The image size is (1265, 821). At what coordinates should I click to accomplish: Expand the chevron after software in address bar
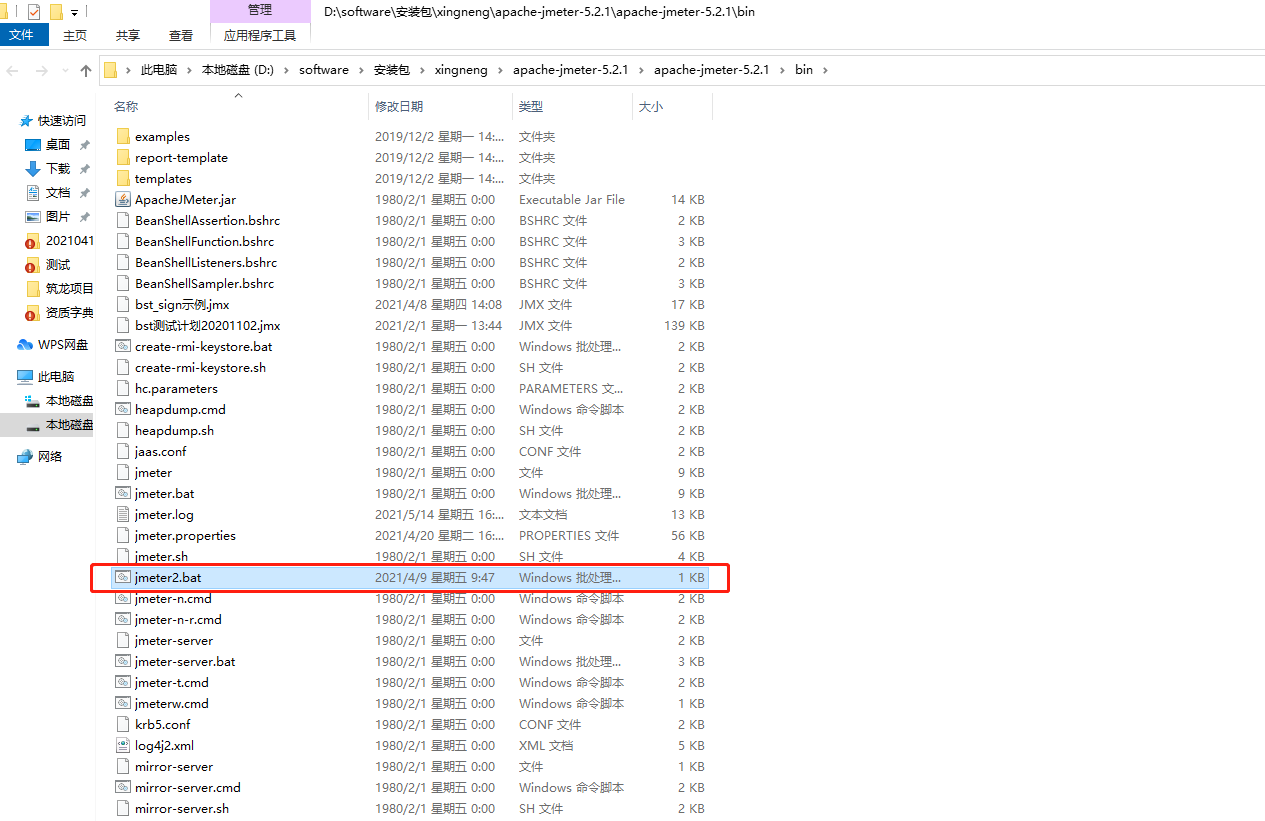click(362, 70)
